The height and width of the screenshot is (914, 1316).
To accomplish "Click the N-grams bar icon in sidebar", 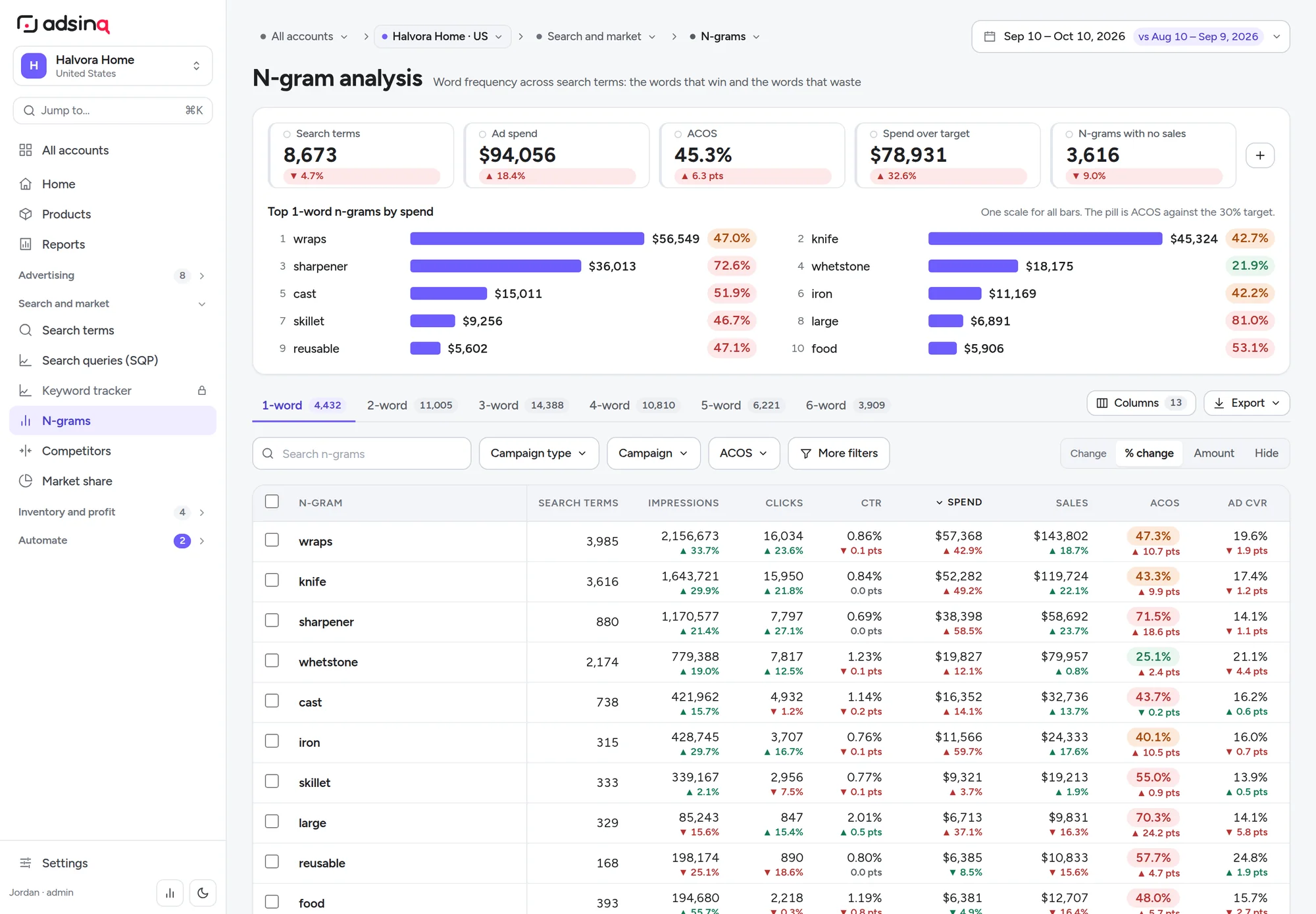I will point(26,420).
